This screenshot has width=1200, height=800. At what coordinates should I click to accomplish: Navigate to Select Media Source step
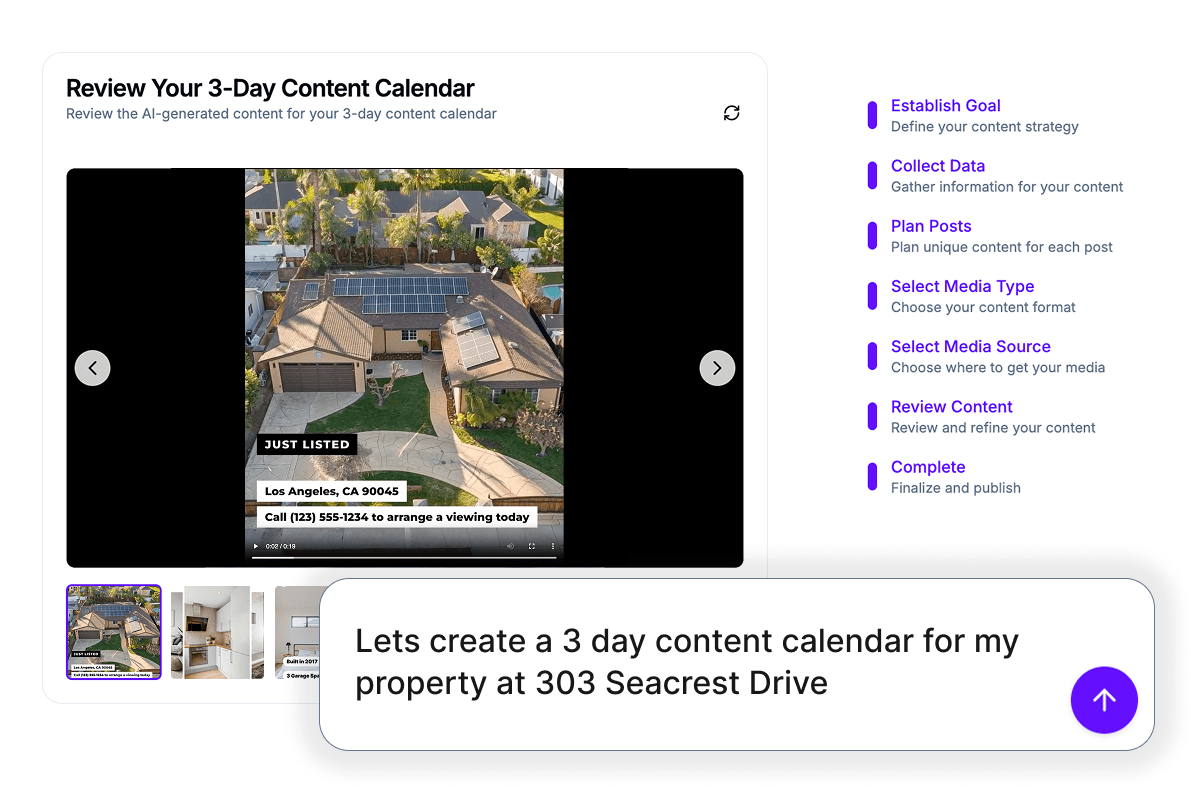(970, 346)
